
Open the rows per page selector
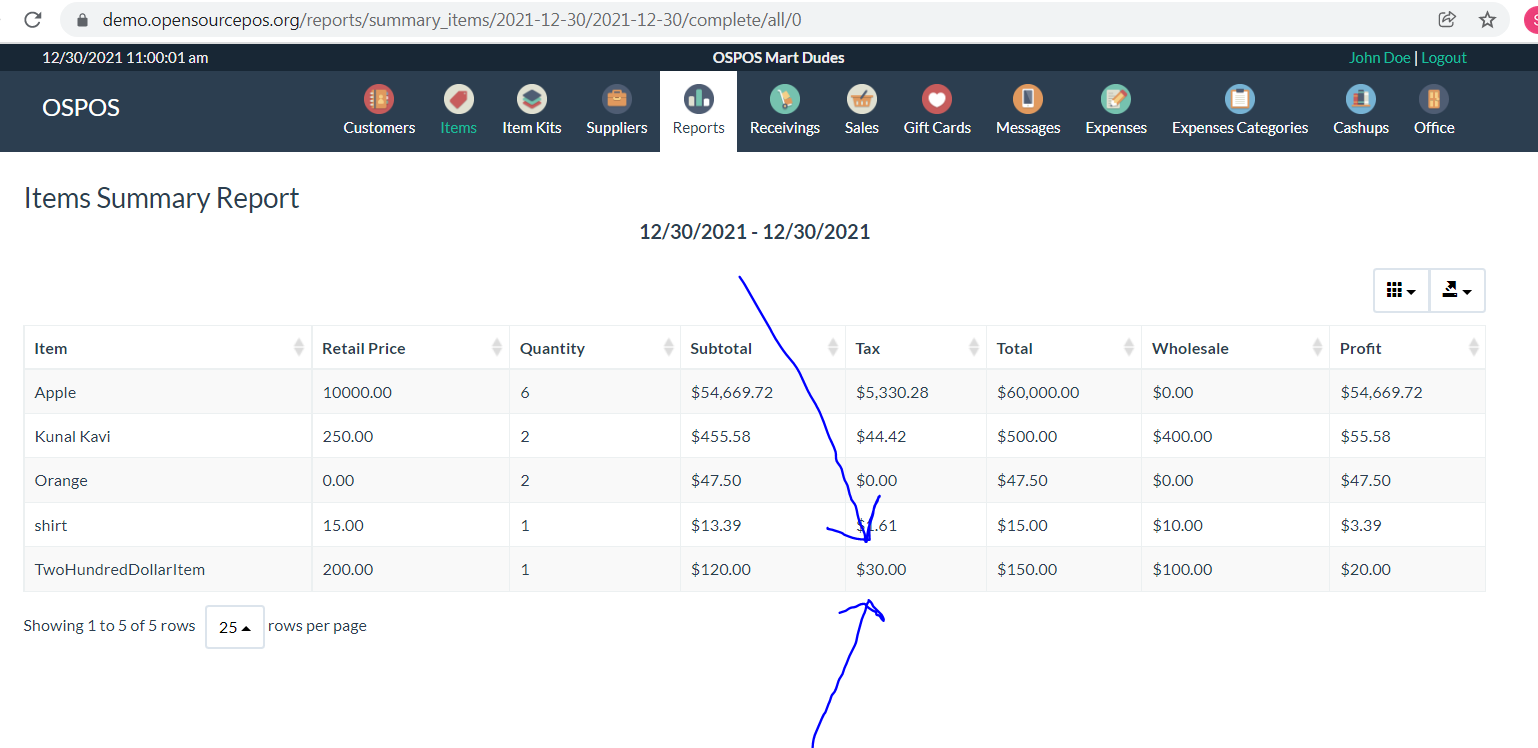pyautogui.click(x=234, y=626)
